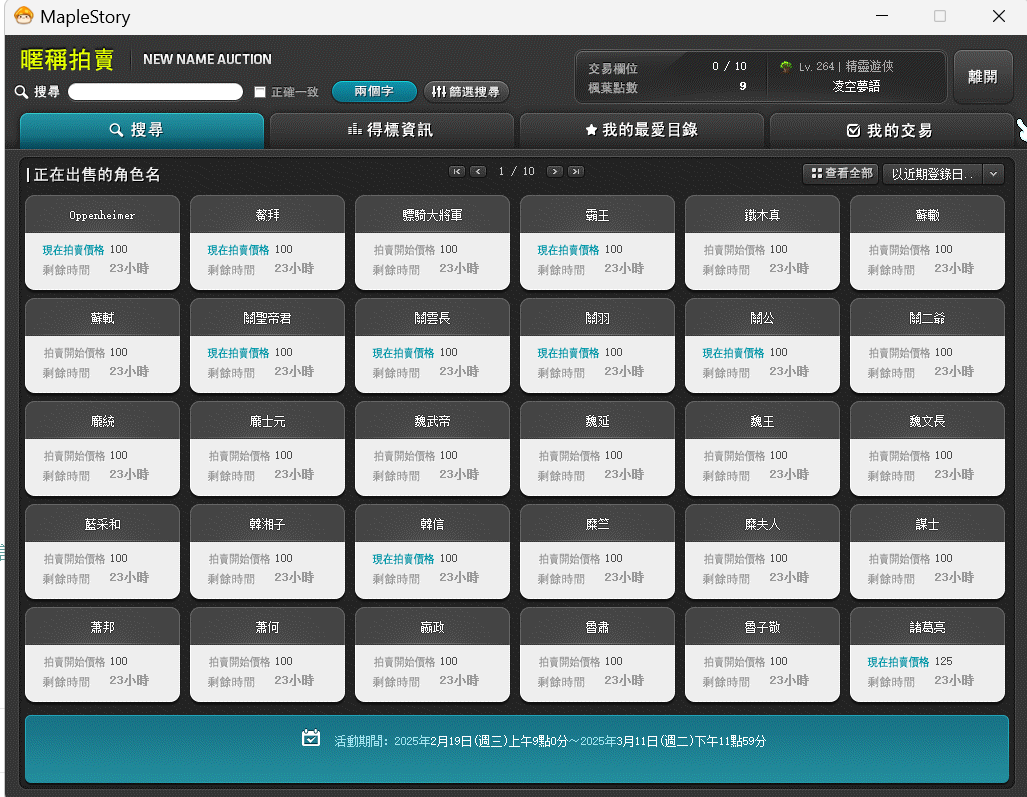Screen dimensions: 1027x797
Task: Open the 我的最愛目錄 tab
Action: pyautogui.click(x=641, y=130)
